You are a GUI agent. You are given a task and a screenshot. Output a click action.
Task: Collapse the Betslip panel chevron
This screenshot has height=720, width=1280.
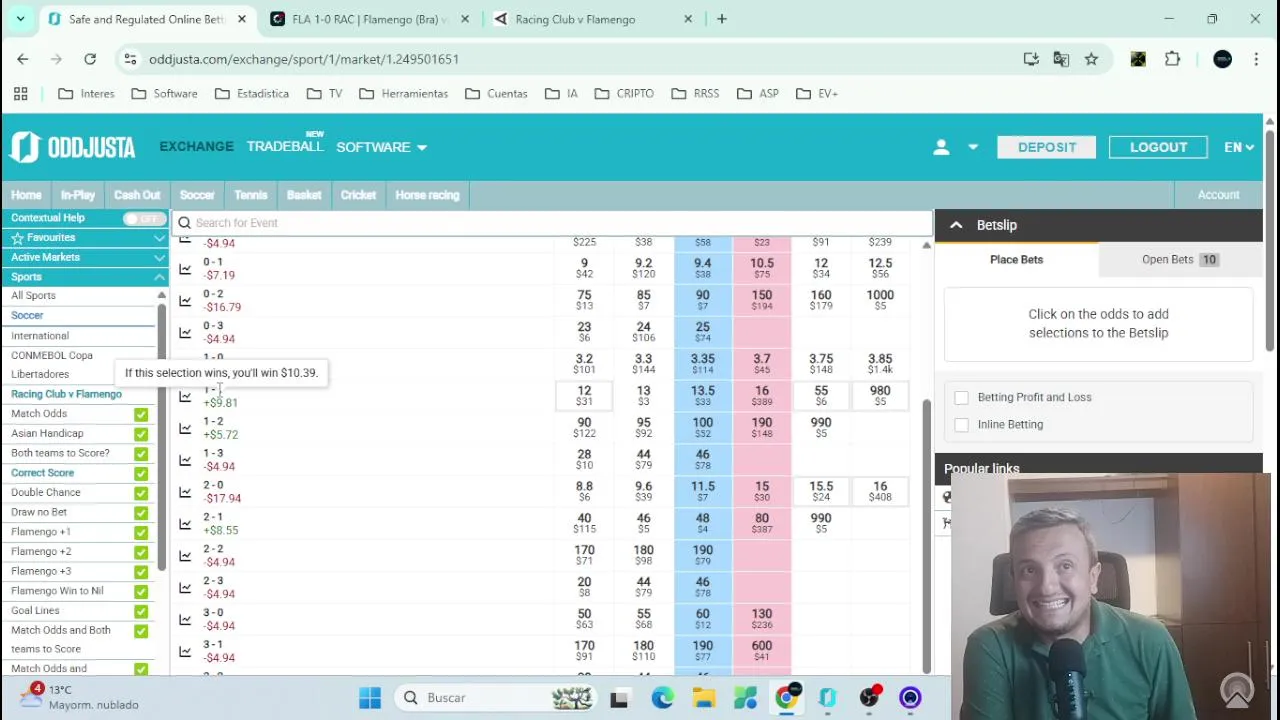[956, 225]
